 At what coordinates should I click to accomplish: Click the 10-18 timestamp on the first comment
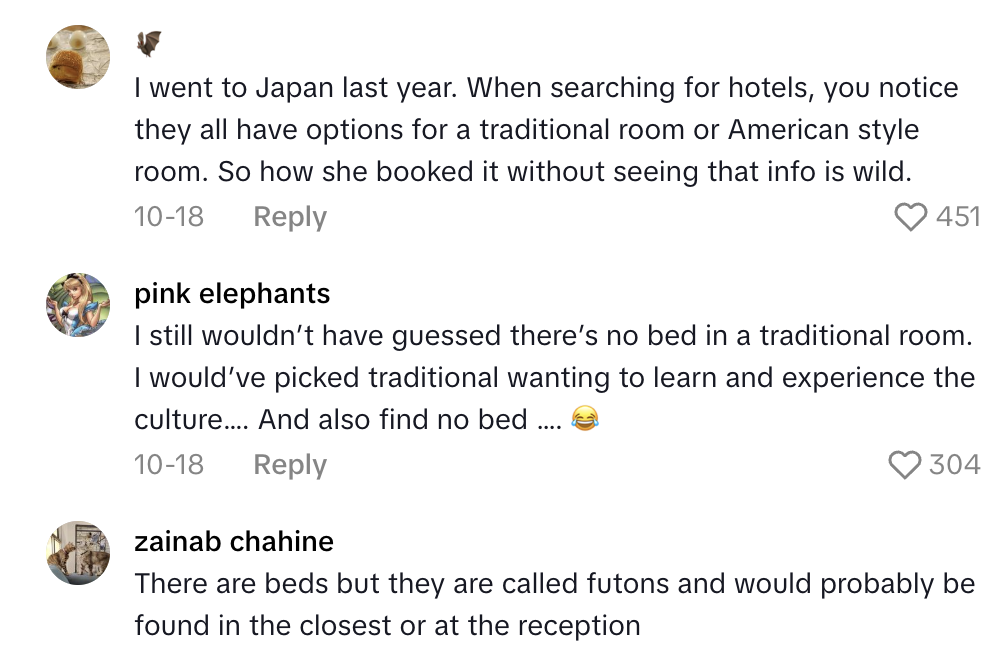pyautogui.click(x=168, y=216)
